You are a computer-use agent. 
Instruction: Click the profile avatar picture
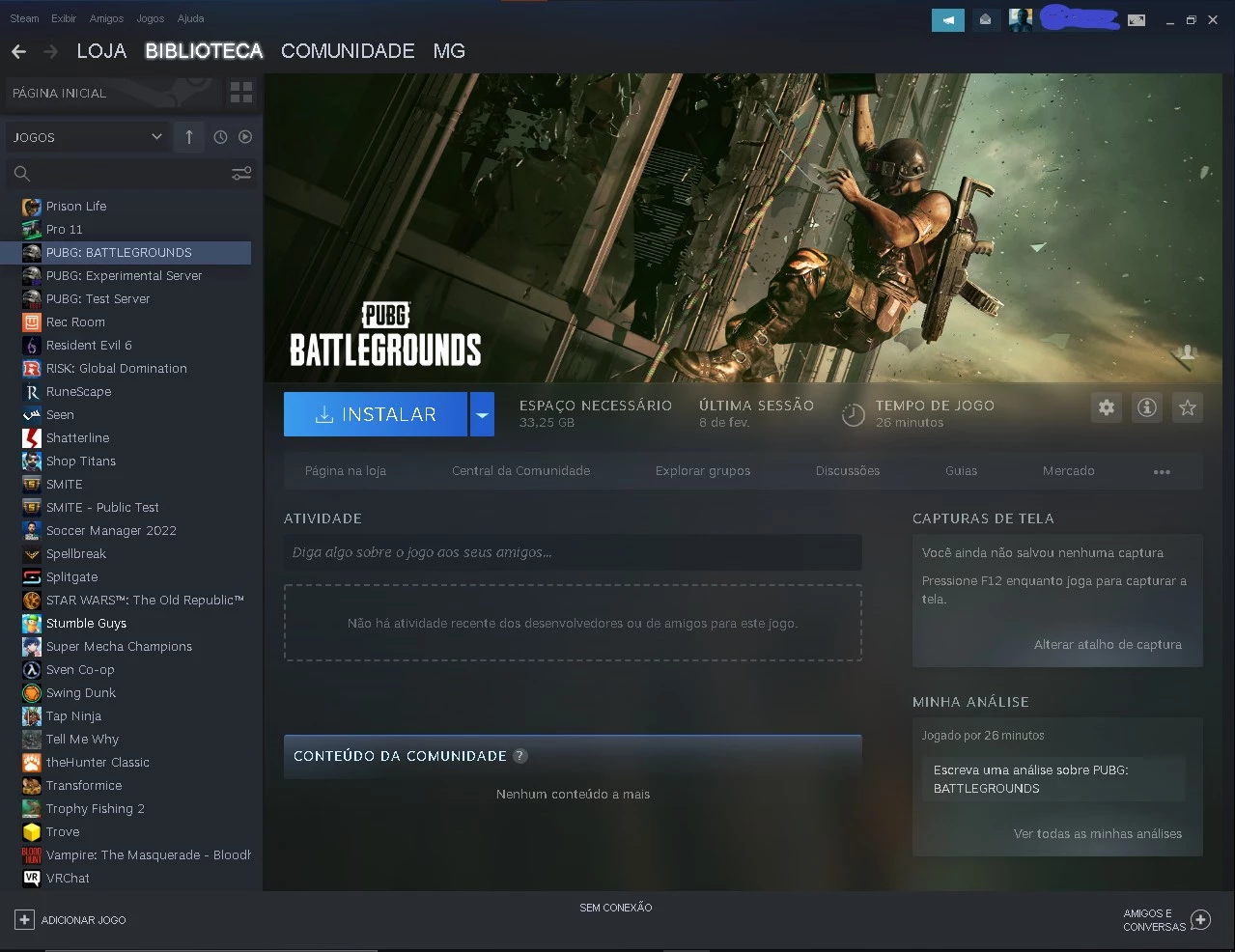click(x=1020, y=19)
